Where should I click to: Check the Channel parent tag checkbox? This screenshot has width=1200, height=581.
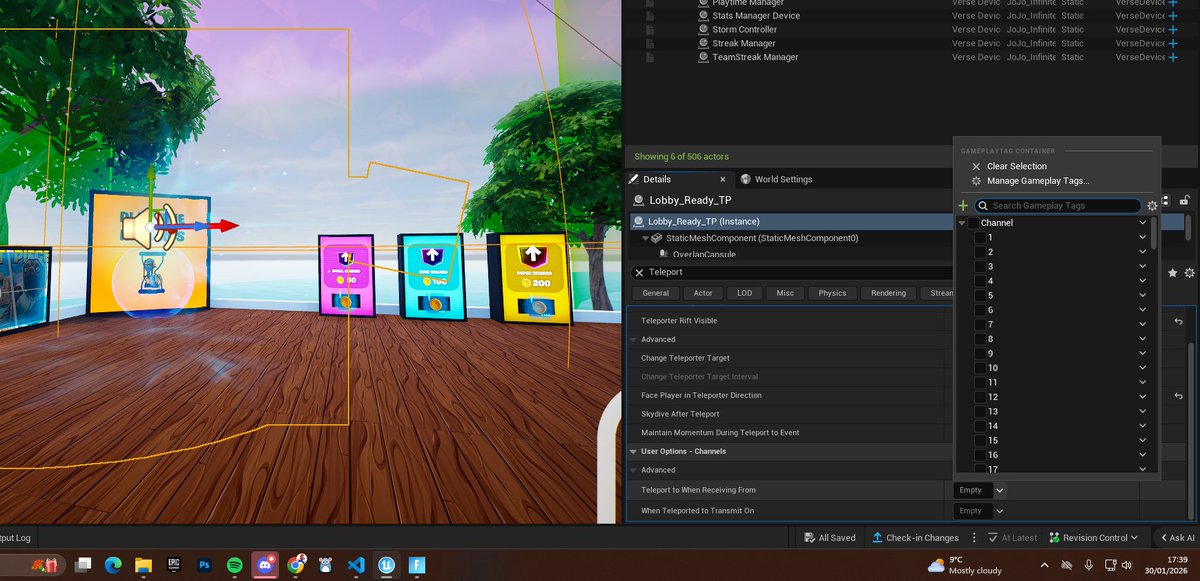tap(973, 223)
